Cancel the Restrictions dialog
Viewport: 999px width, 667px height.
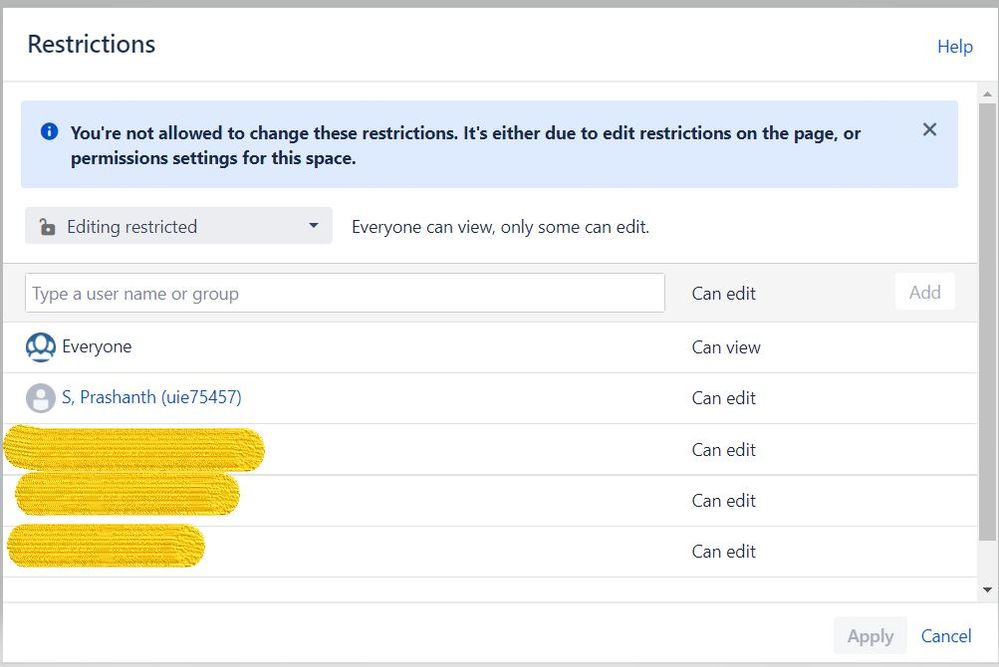point(946,636)
